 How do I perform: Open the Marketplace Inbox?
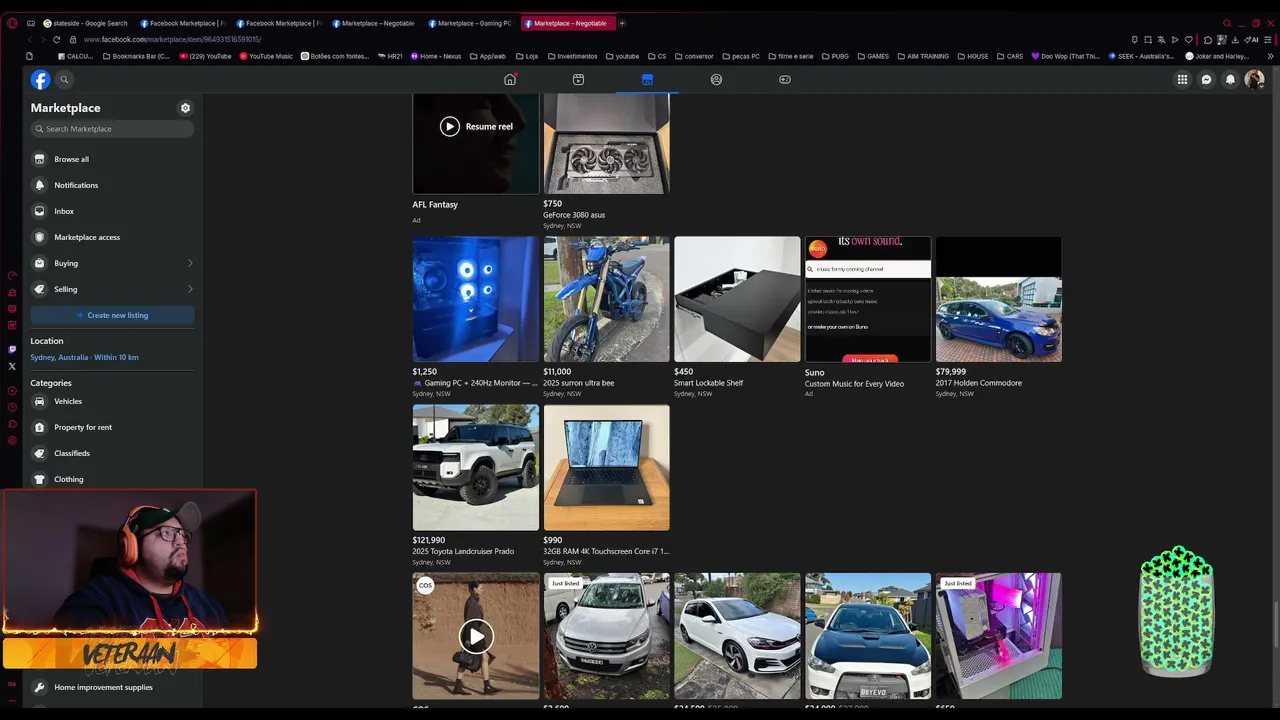pyautogui.click(x=112, y=211)
